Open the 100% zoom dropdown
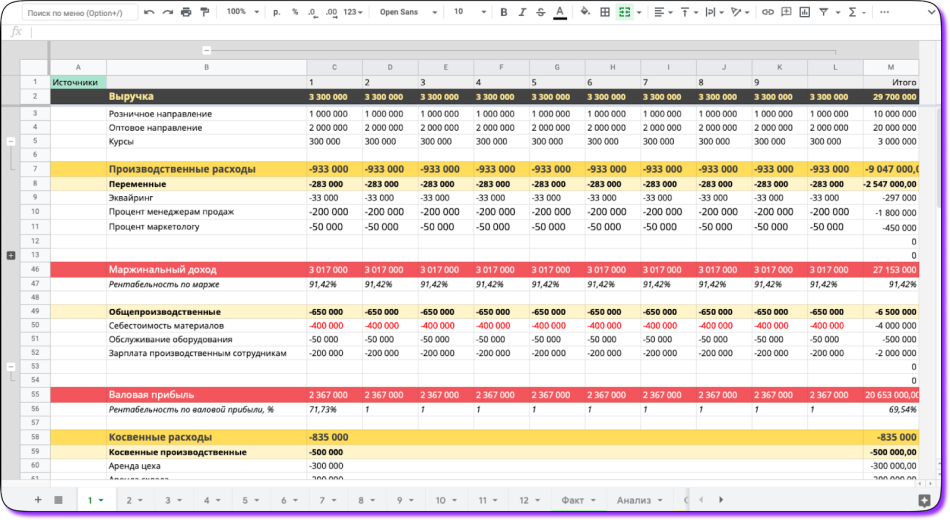This screenshot has width=950, height=520. (242, 12)
